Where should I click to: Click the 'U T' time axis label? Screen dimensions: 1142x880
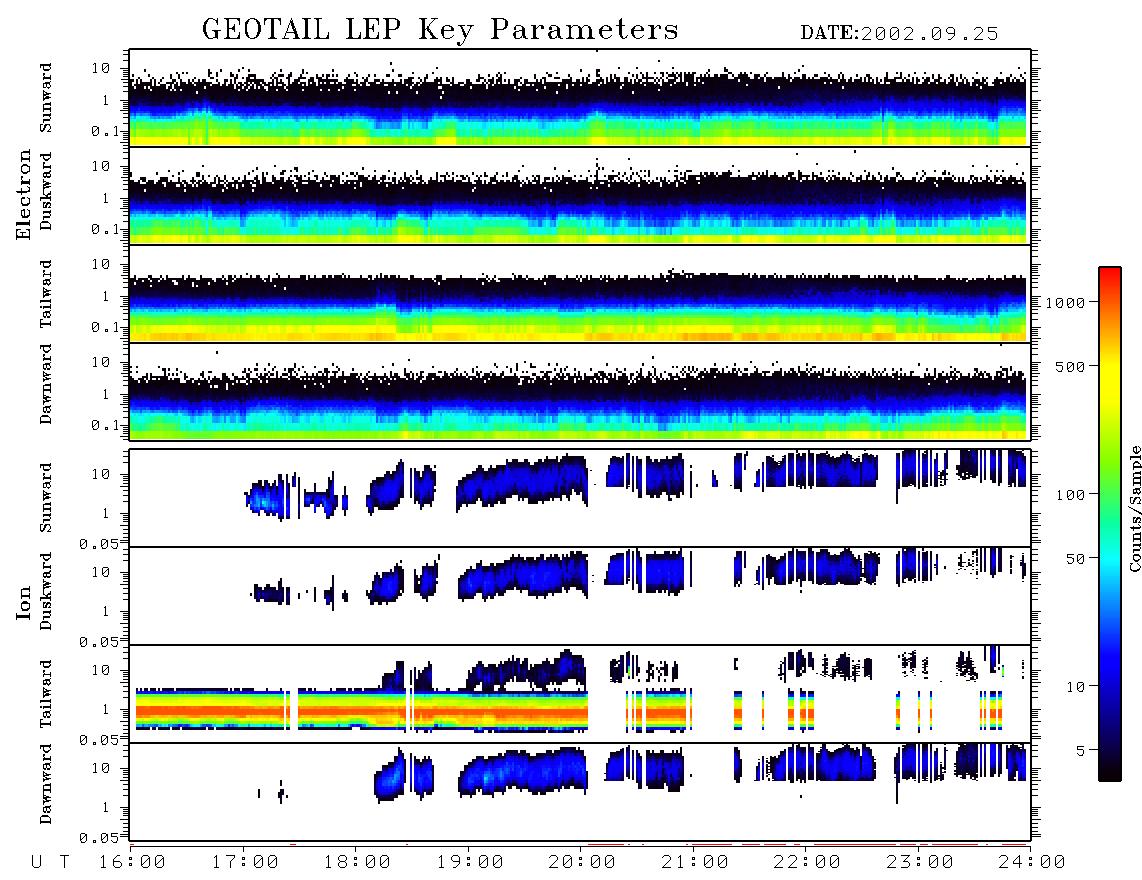click(50, 863)
